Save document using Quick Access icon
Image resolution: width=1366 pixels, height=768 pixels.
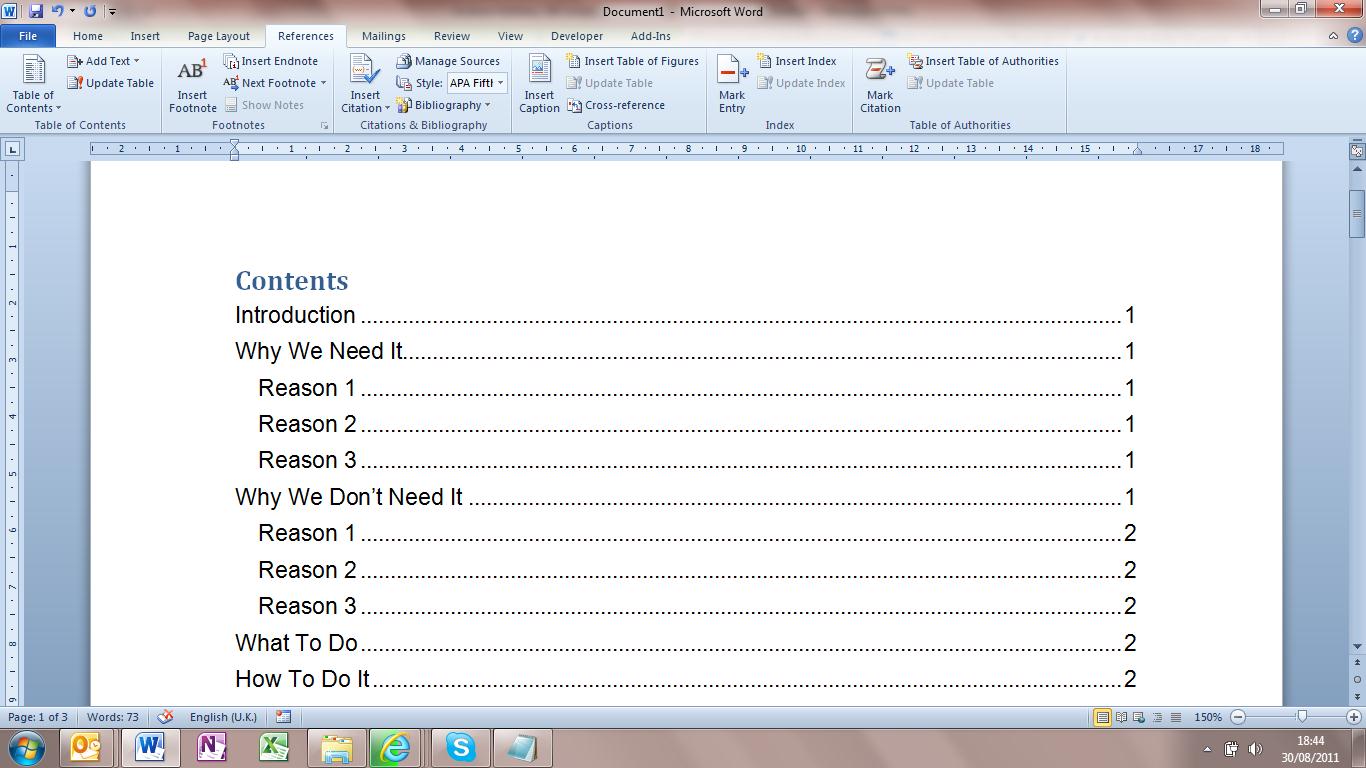36,11
